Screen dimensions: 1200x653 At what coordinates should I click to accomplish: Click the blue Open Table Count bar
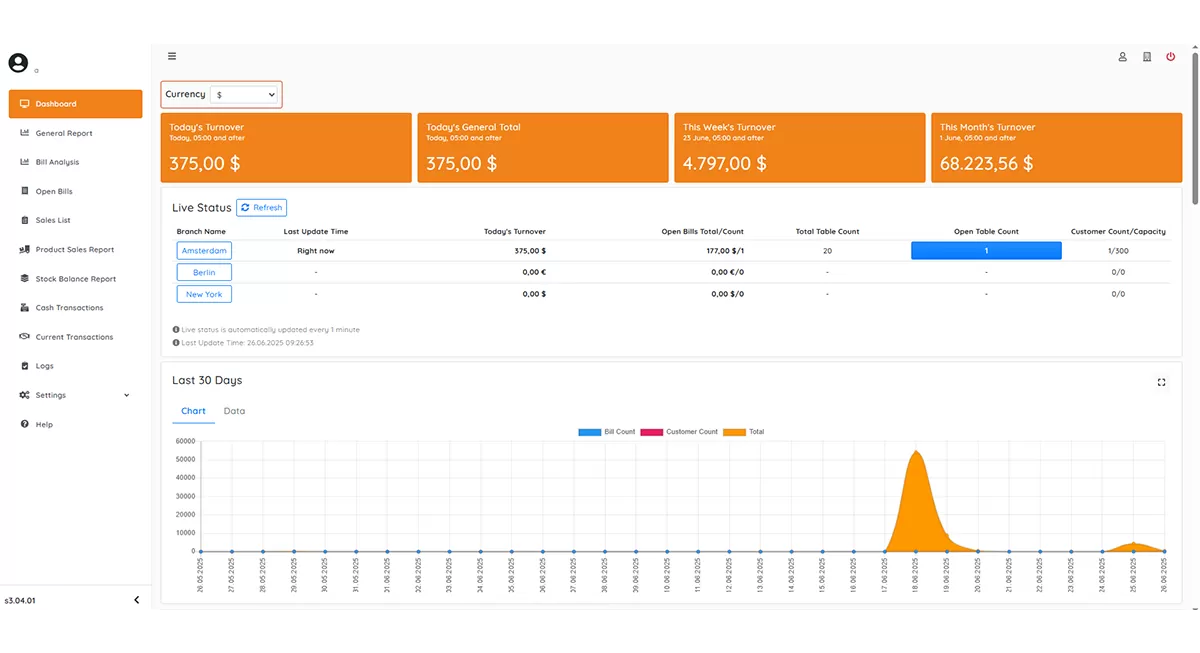coord(986,251)
